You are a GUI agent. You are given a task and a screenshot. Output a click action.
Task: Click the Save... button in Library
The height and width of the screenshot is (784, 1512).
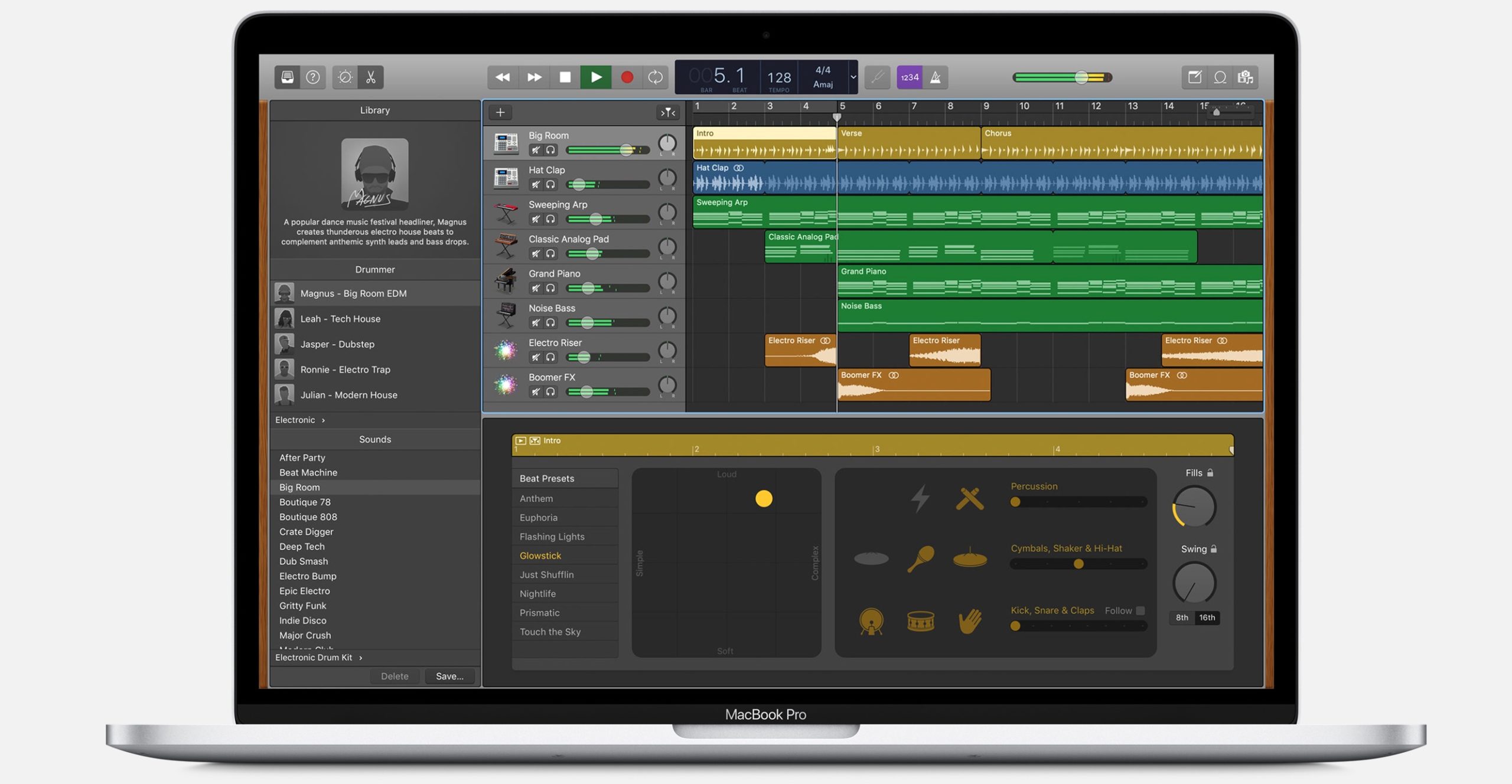coord(449,677)
